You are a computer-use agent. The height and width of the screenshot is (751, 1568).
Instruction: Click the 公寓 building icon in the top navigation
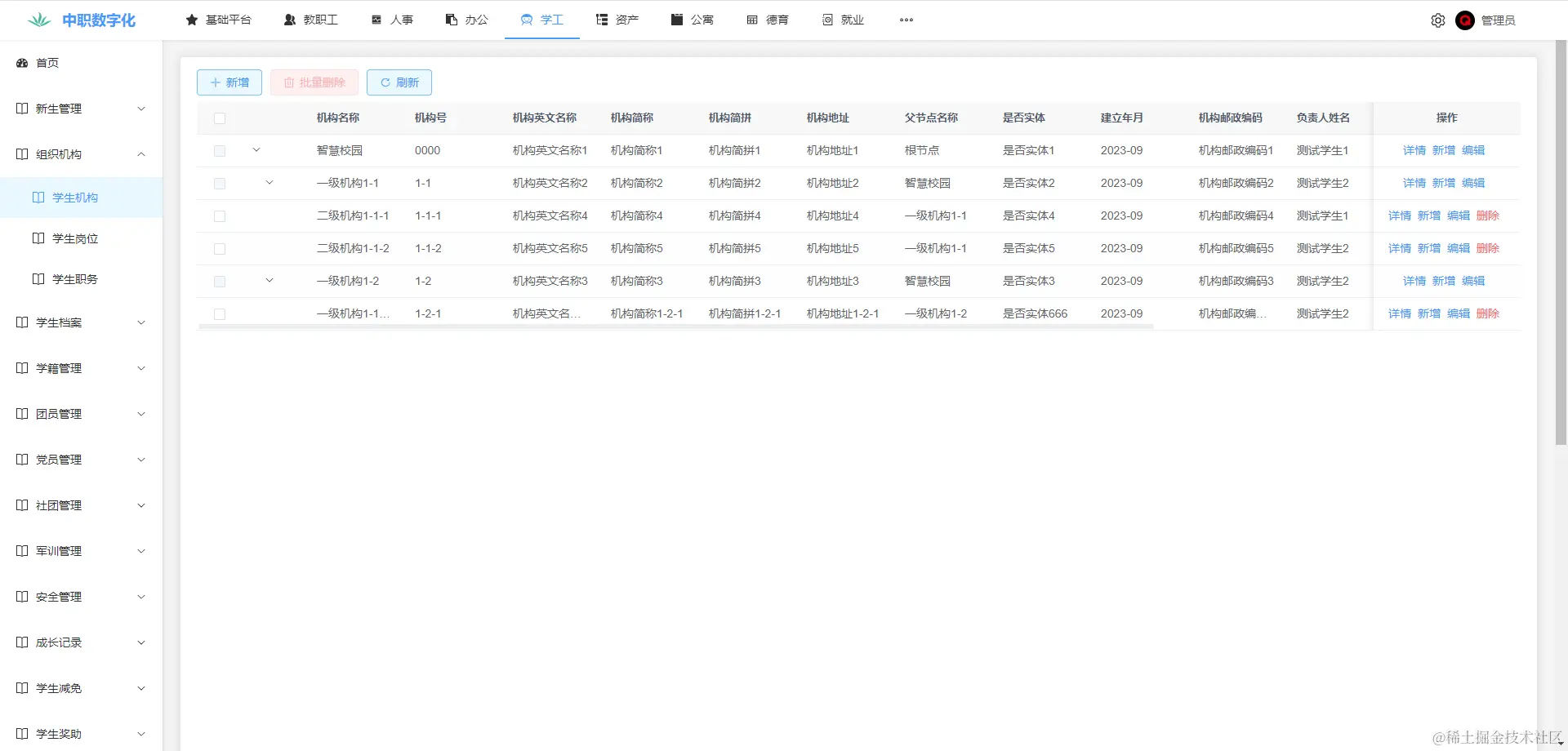pos(677,20)
